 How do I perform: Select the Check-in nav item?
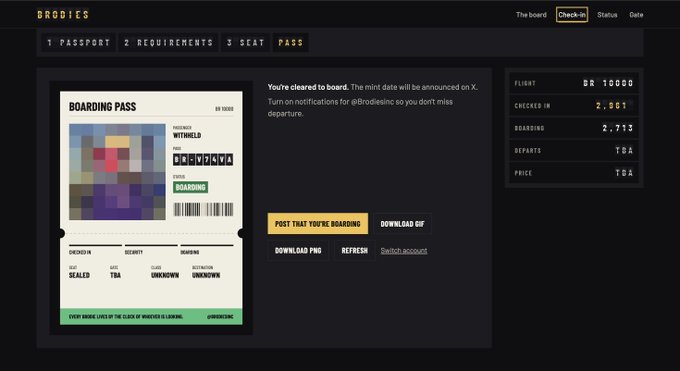(572, 15)
